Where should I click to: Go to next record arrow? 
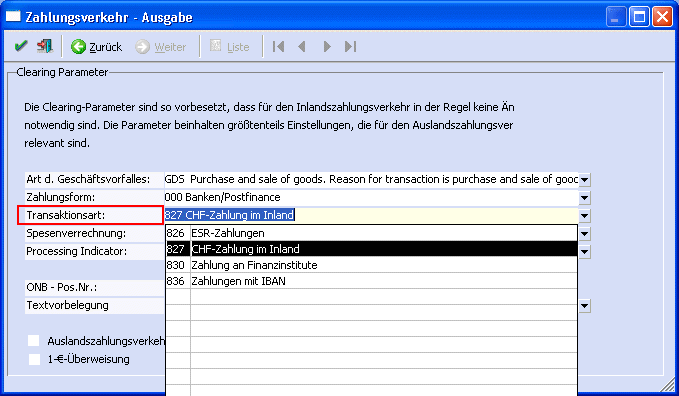(327, 46)
